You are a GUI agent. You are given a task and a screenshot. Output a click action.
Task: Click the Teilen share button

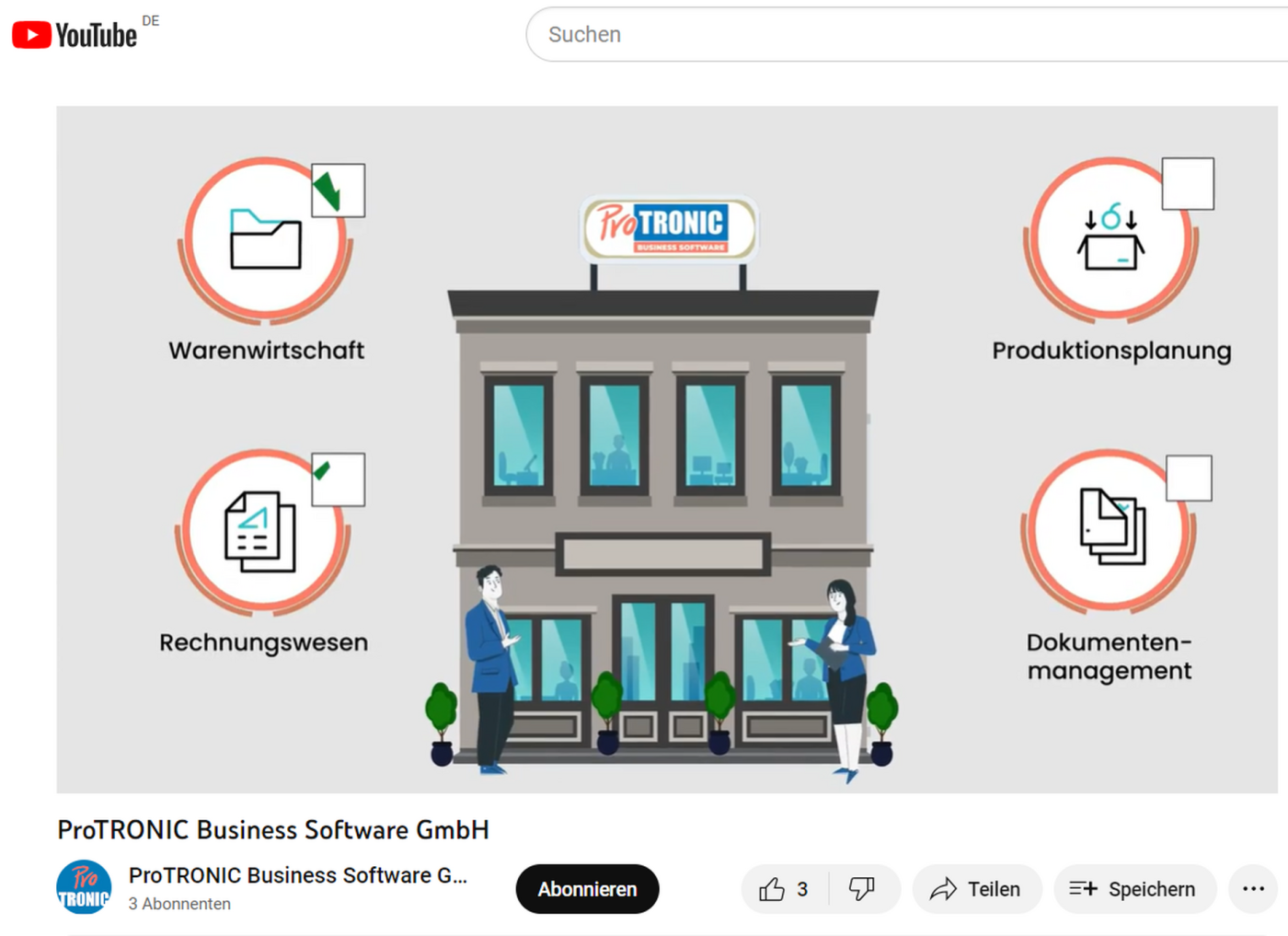point(976,889)
